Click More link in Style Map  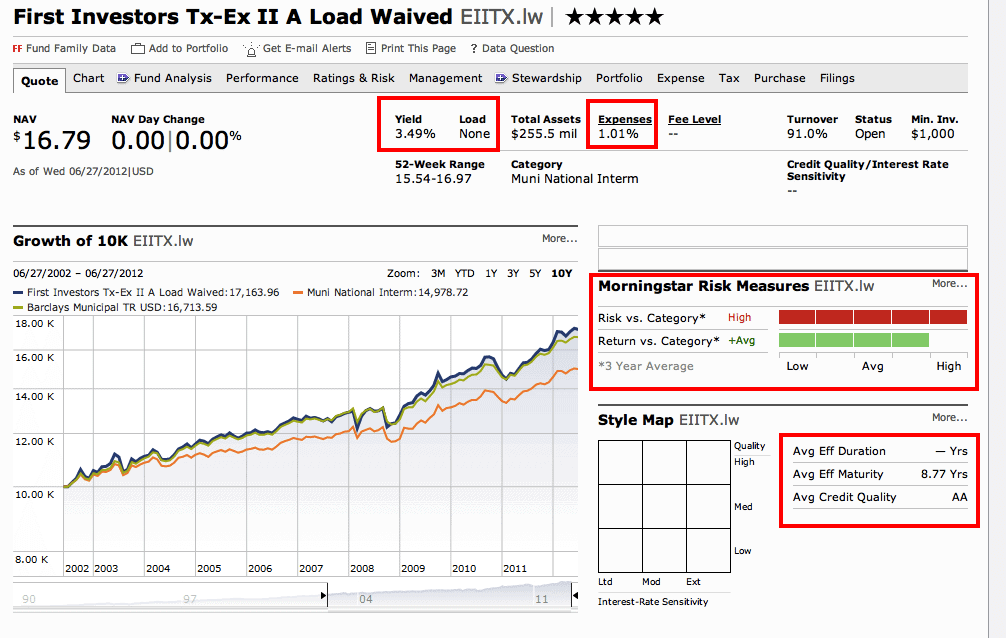pos(950,418)
